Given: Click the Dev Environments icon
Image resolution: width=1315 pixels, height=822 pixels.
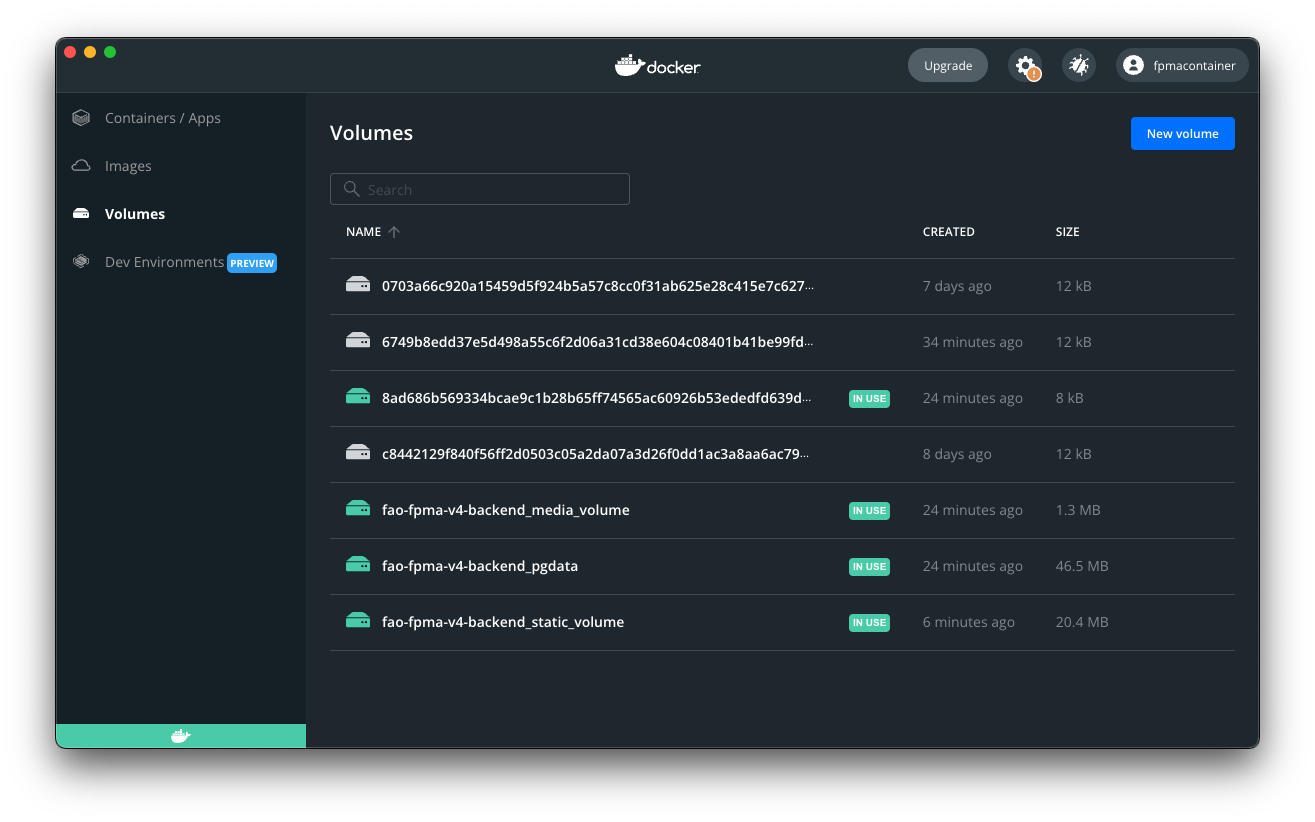Looking at the screenshot, I should [x=81, y=262].
